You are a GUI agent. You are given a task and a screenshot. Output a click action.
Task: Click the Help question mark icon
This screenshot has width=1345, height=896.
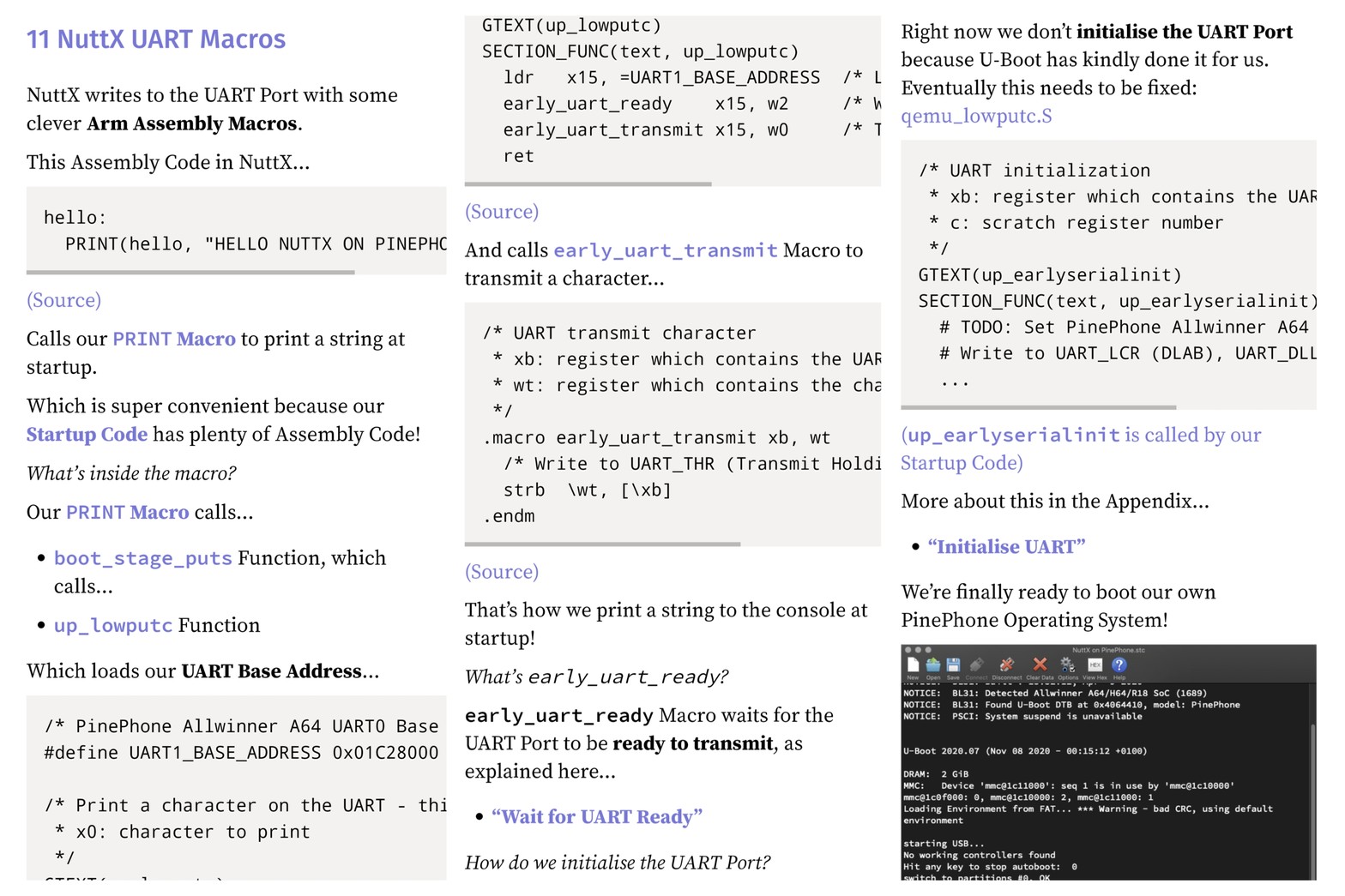[1119, 665]
